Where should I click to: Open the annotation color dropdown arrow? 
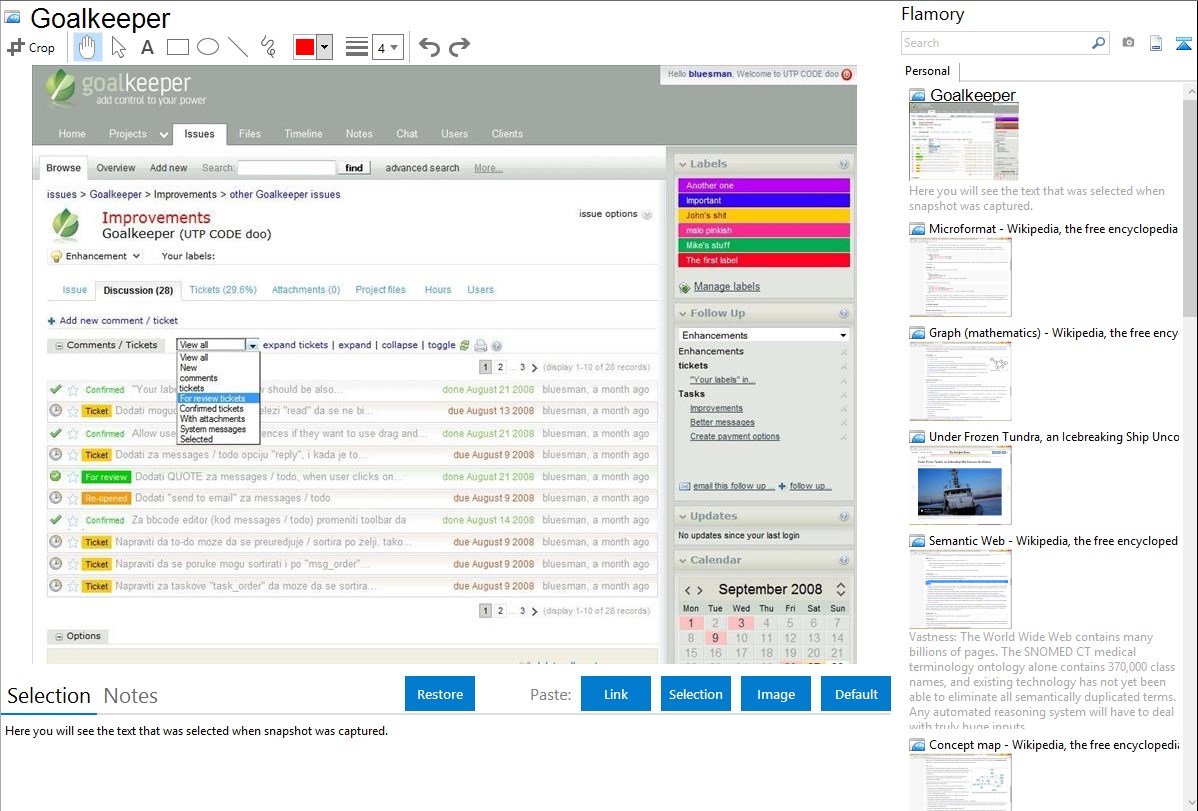click(x=325, y=47)
